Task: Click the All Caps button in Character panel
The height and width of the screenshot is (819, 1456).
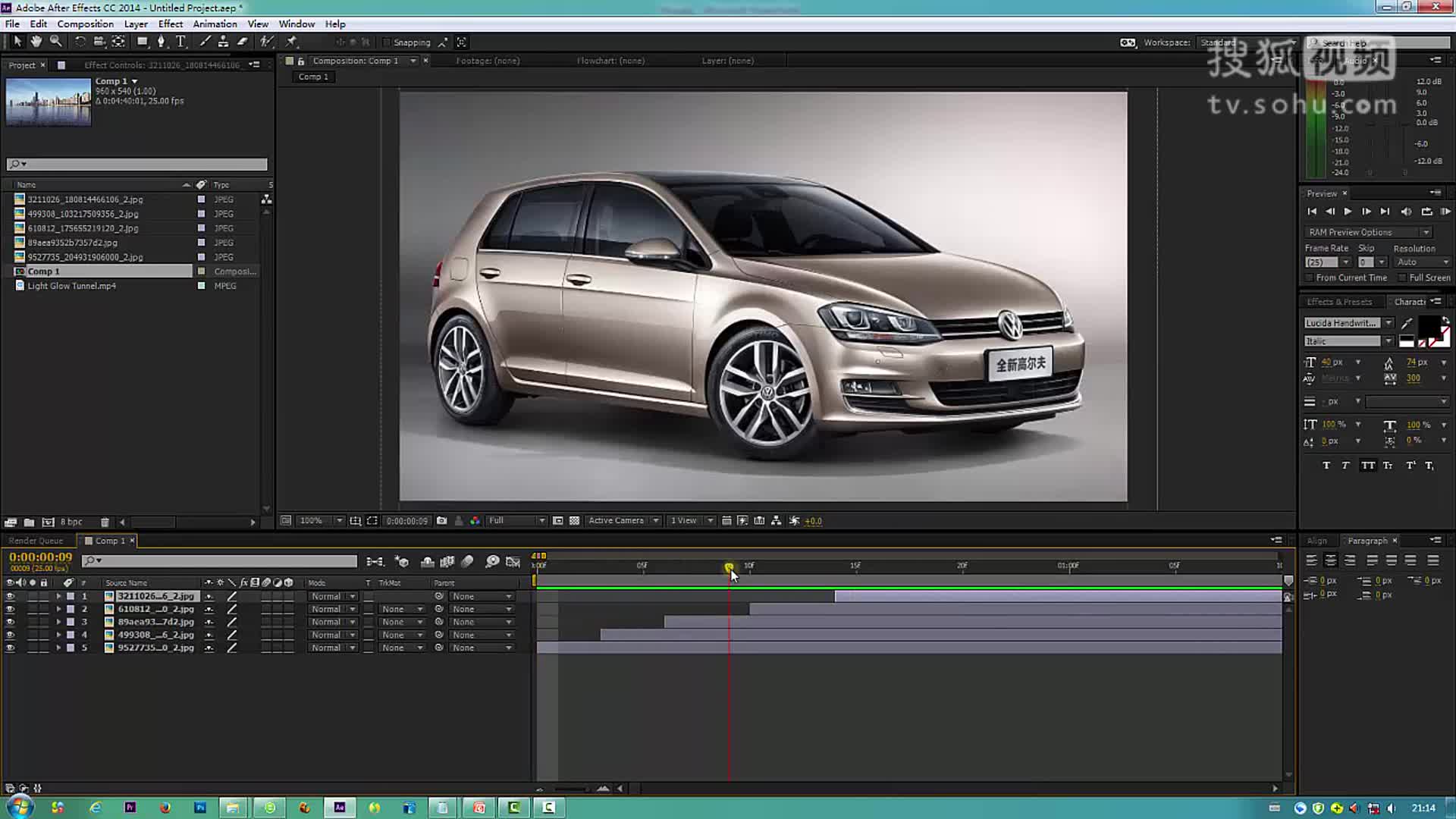Action: [x=1368, y=466]
